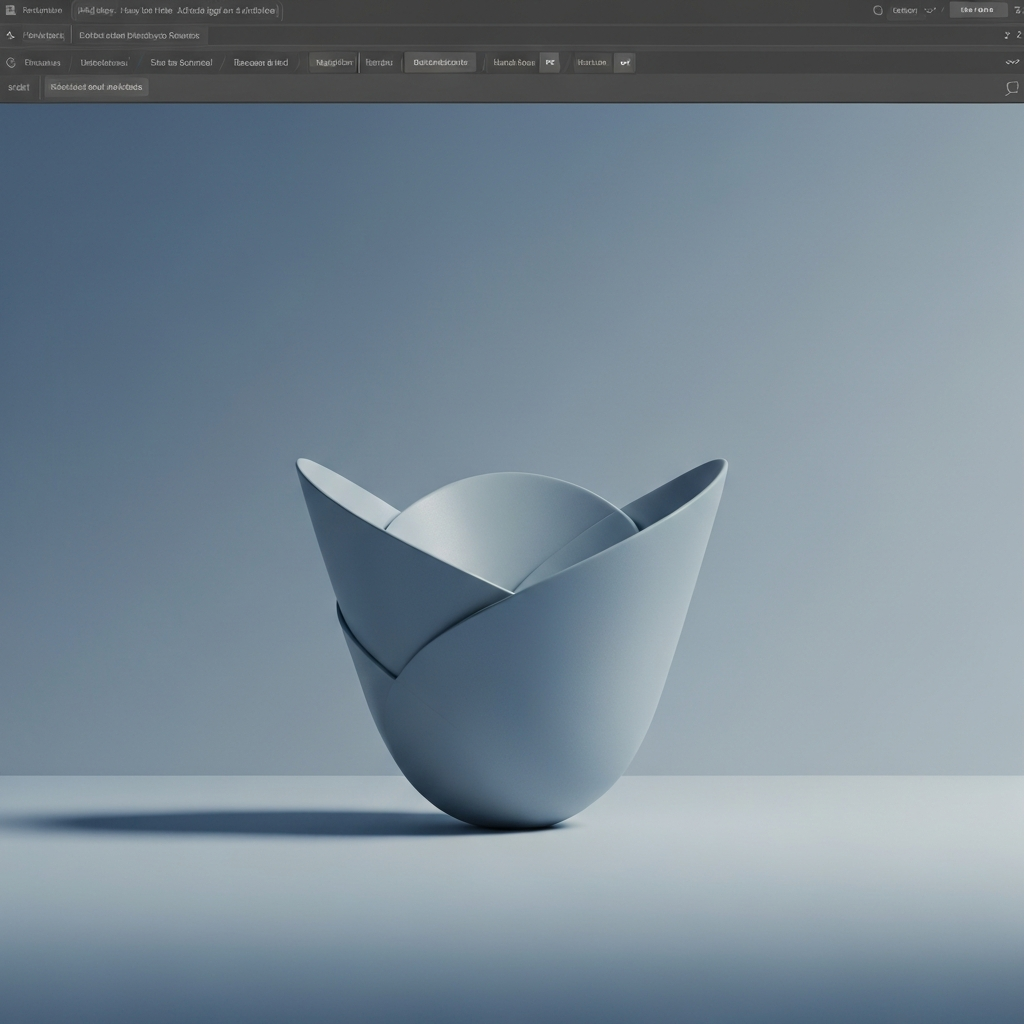The height and width of the screenshot is (1024, 1024).
Task: Click the small square button after 'Hand'
Action: click(x=549, y=63)
